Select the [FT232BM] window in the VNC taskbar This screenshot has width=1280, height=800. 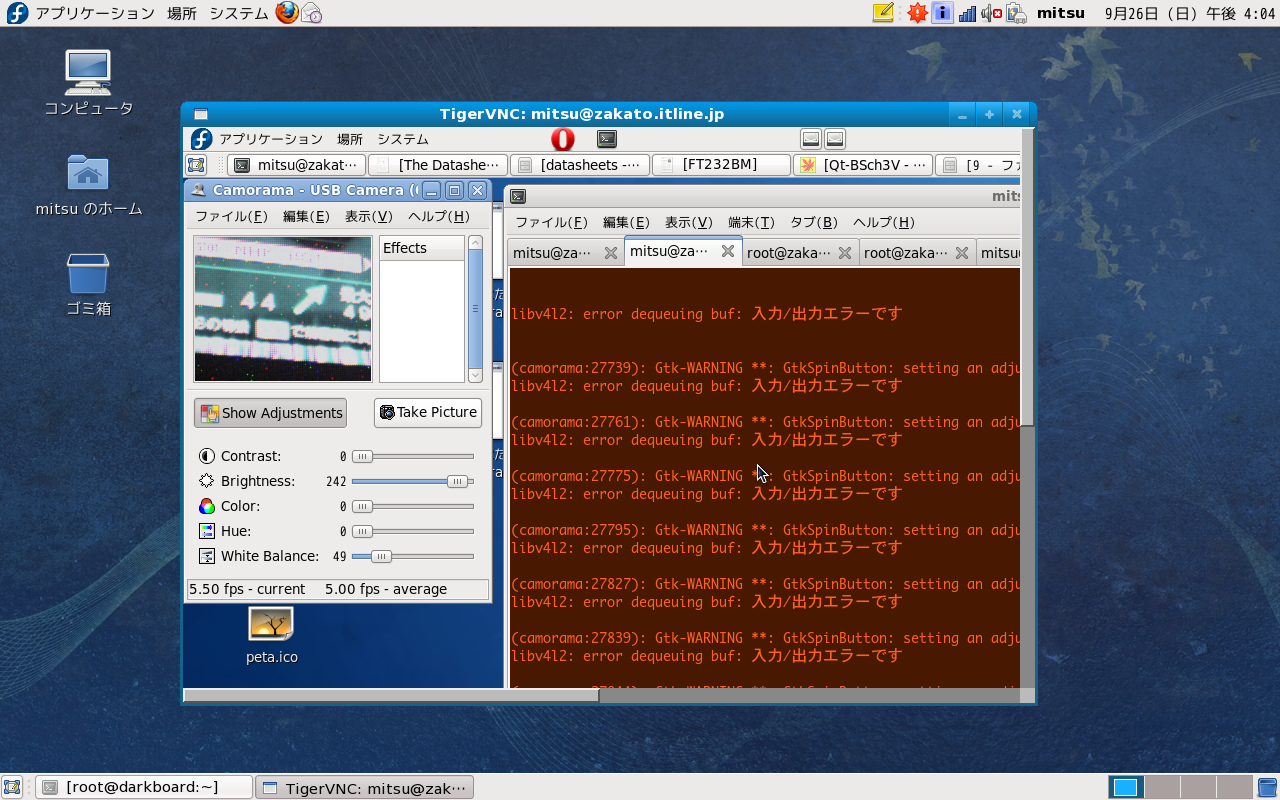pos(719,165)
